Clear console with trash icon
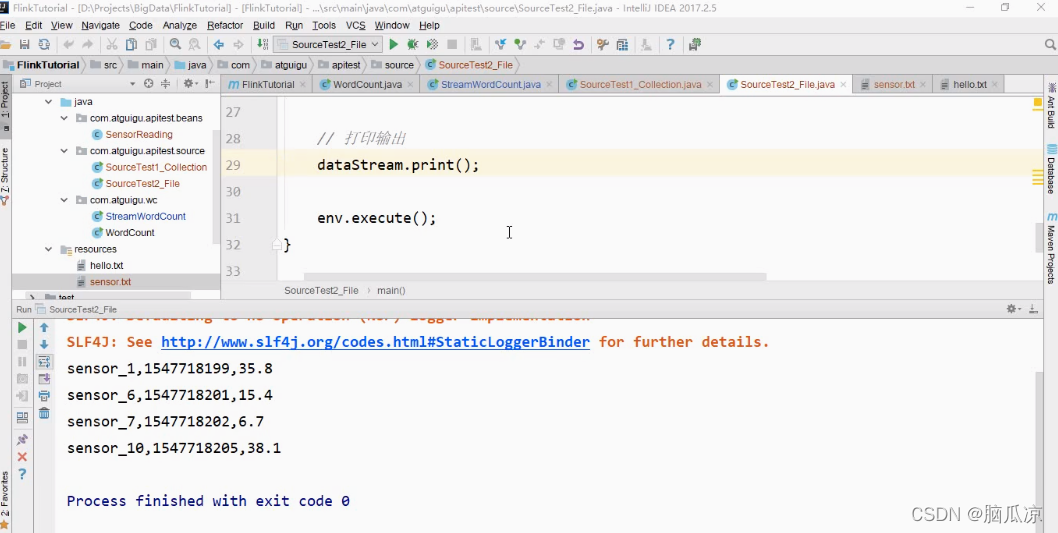Viewport: 1058px width, 533px height. (x=44, y=413)
